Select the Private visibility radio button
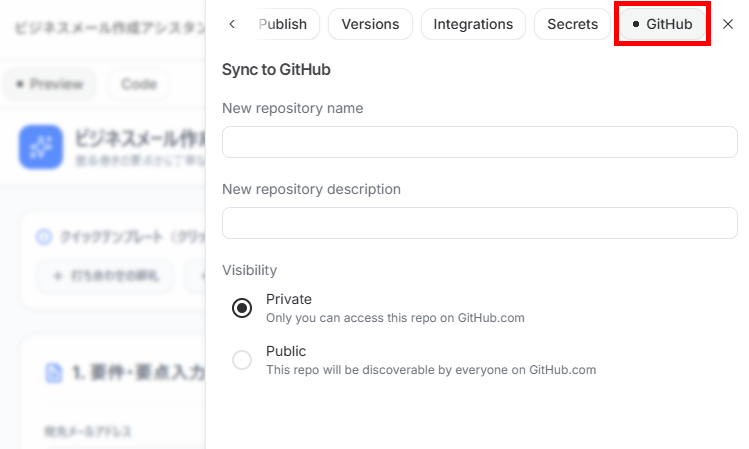 coord(242,308)
